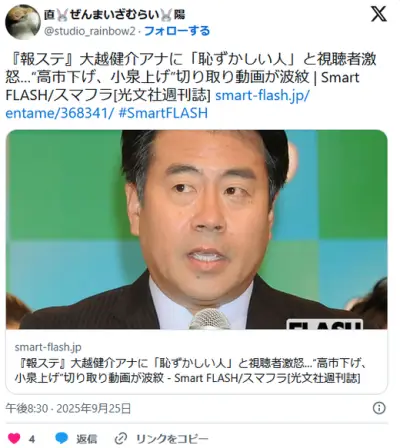Click the リンクをコピー text
Image resolution: width=400 pixels, height=448 pixels.
point(172,439)
